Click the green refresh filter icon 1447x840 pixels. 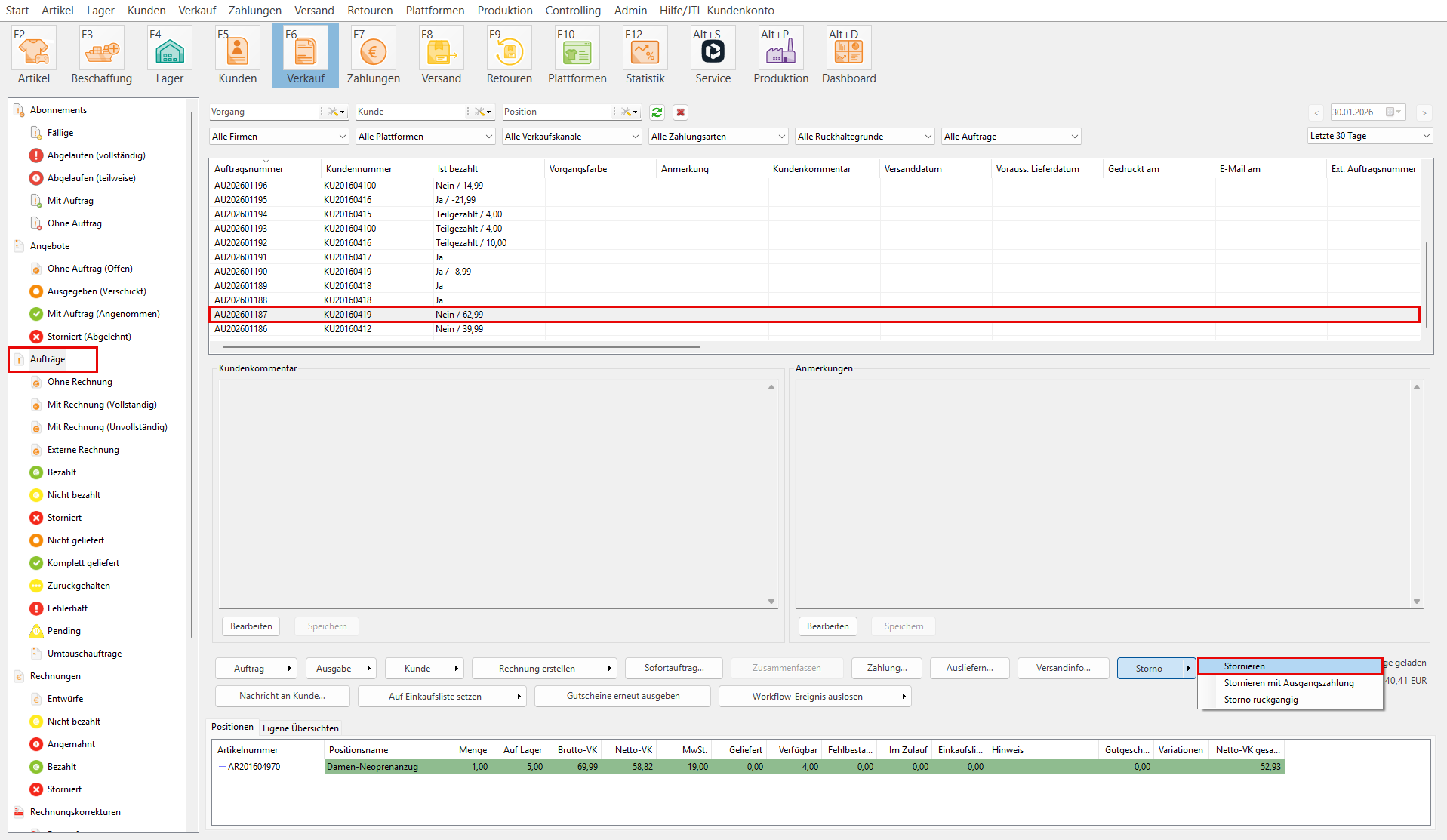[x=657, y=112]
